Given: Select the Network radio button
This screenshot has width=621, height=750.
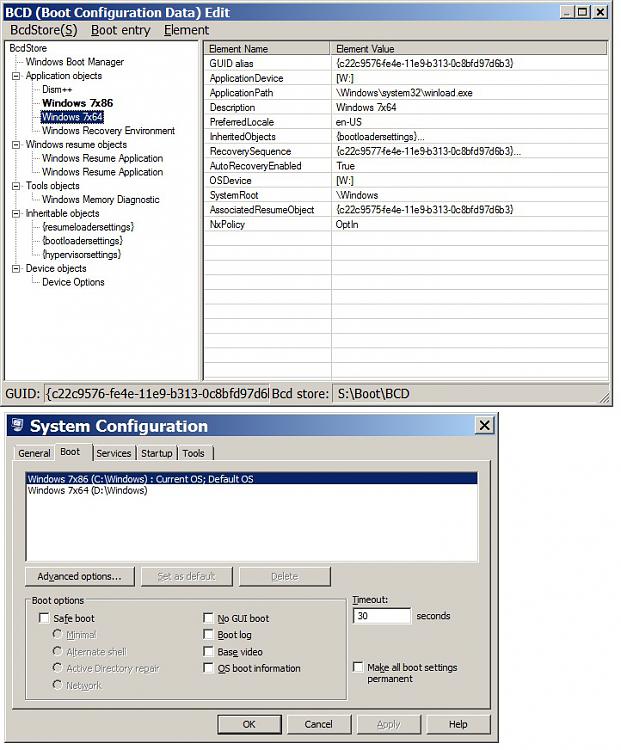Looking at the screenshot, I should (x=57, y=684).
